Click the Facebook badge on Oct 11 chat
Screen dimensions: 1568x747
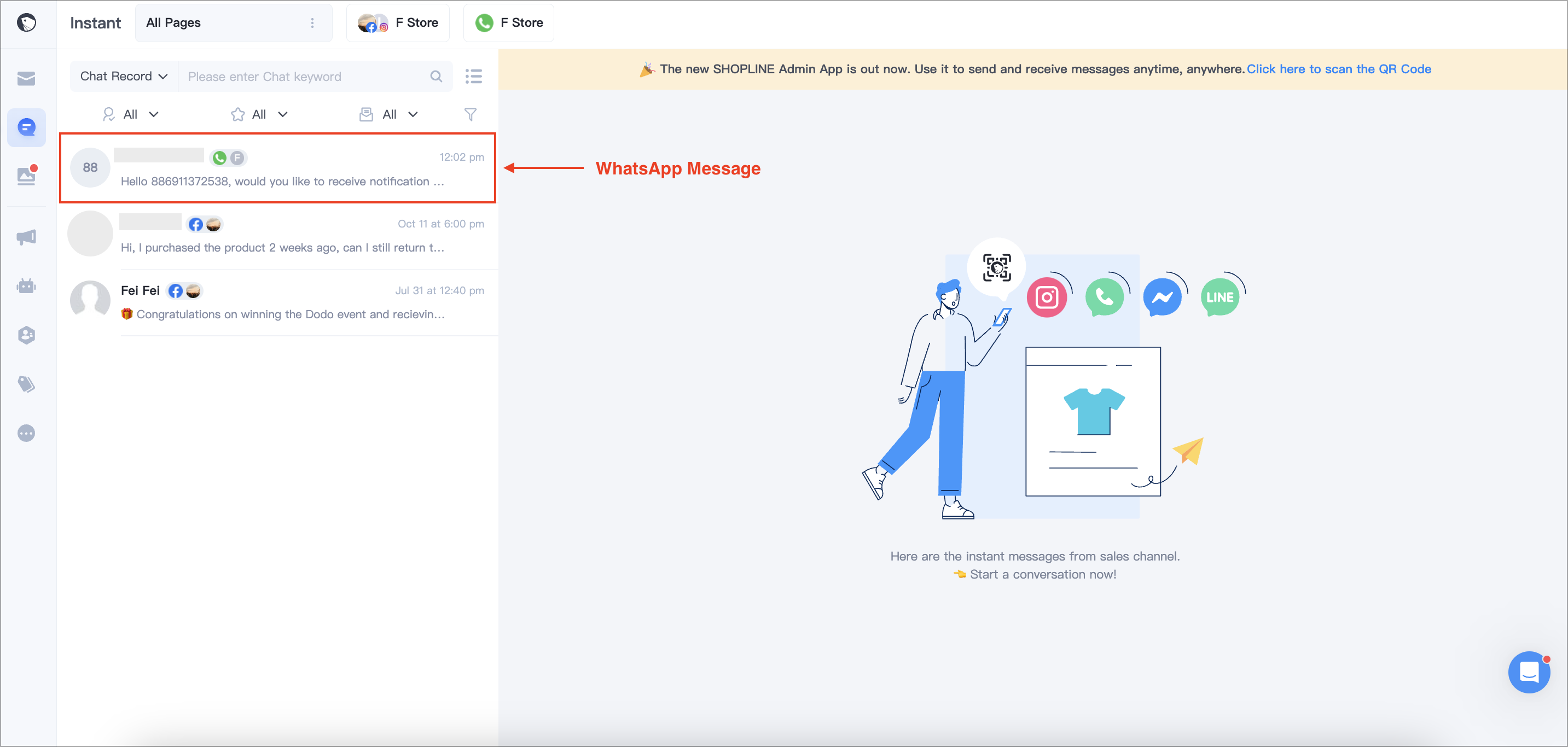195,224
